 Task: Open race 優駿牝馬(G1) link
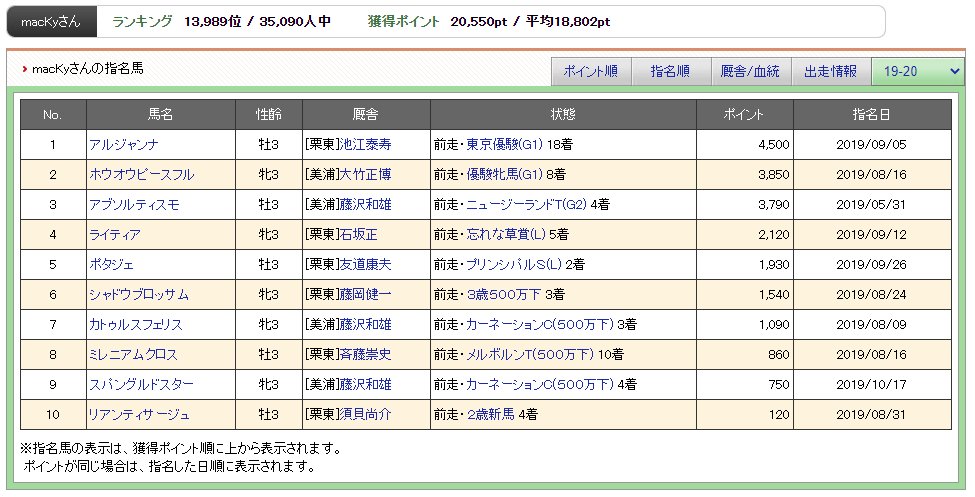[505, 175]
